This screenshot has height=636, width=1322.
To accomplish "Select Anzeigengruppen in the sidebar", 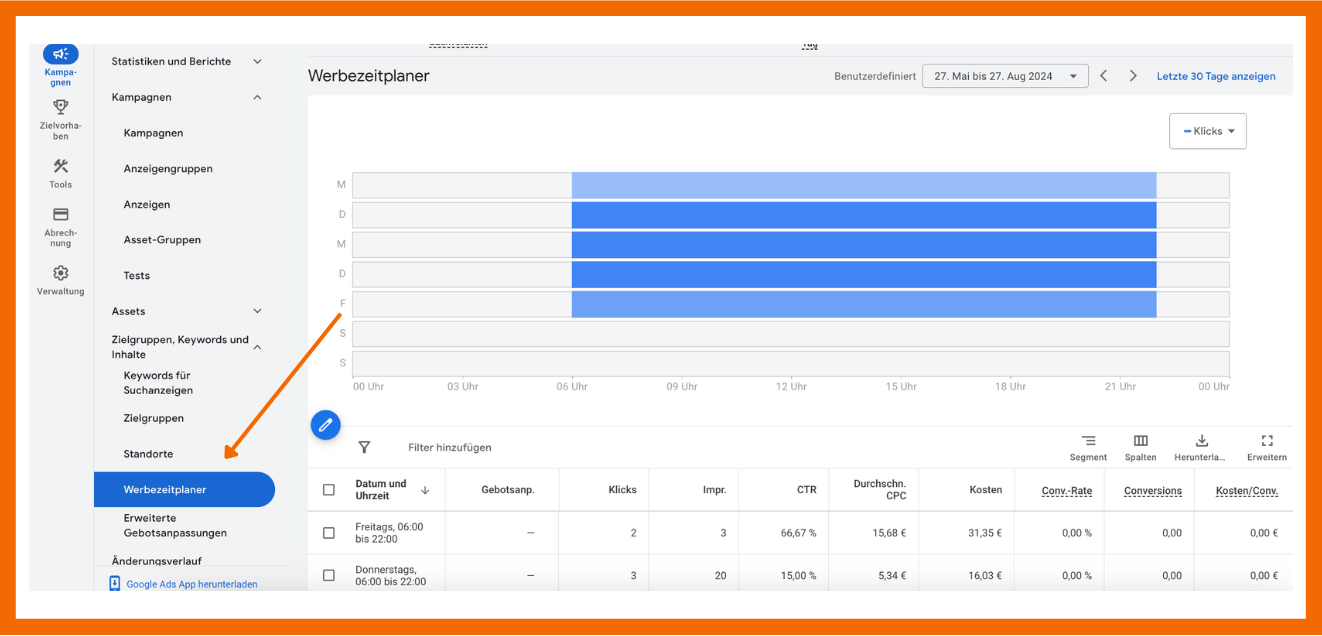I will click(x=168, y=169).
